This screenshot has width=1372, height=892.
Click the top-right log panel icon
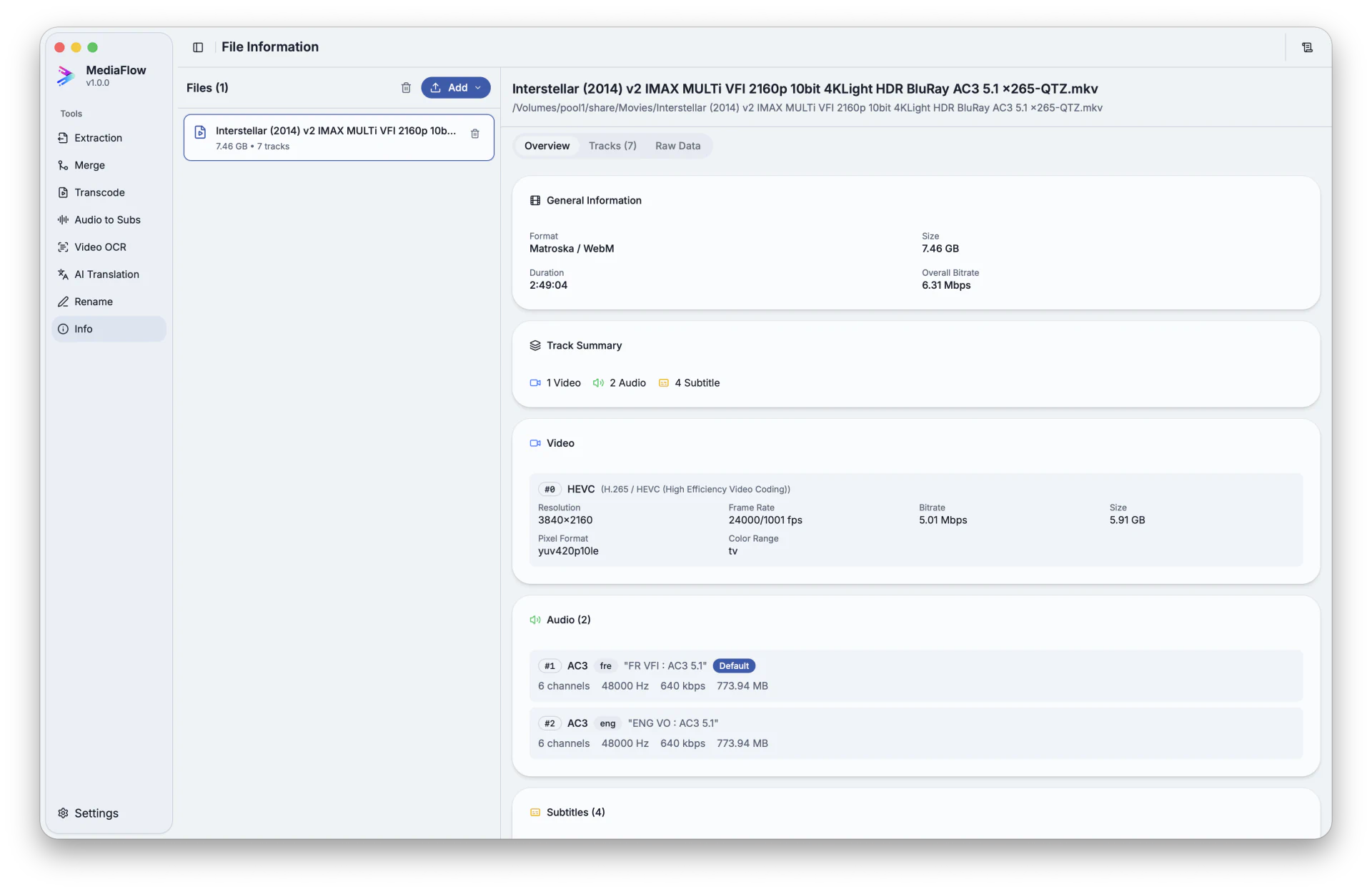1307,47
